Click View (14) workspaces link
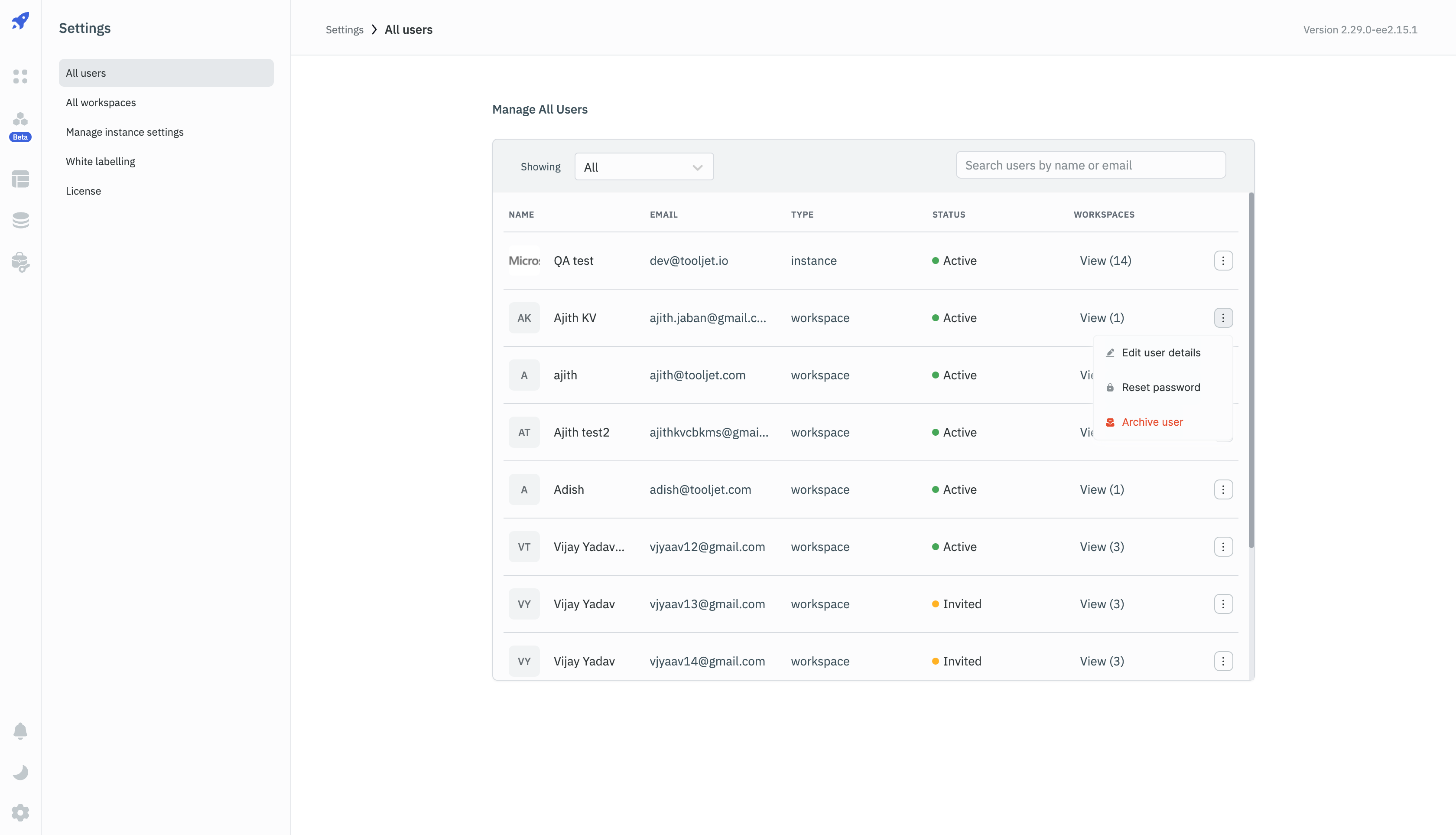 1105,261
